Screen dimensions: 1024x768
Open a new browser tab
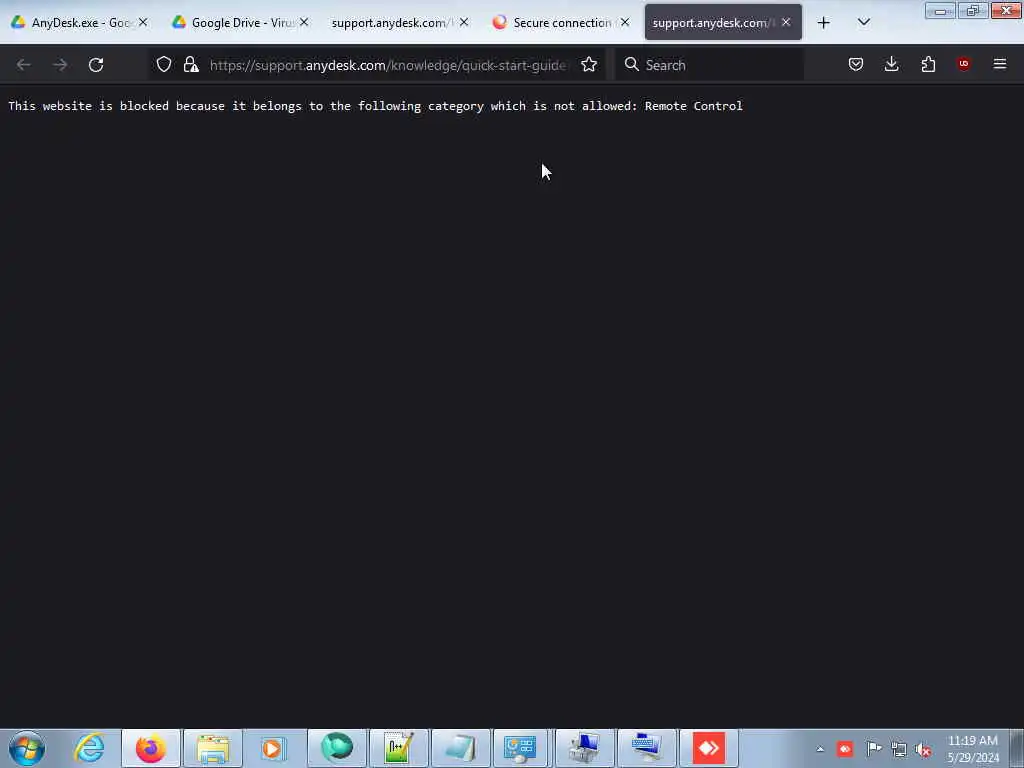point(824,23)
